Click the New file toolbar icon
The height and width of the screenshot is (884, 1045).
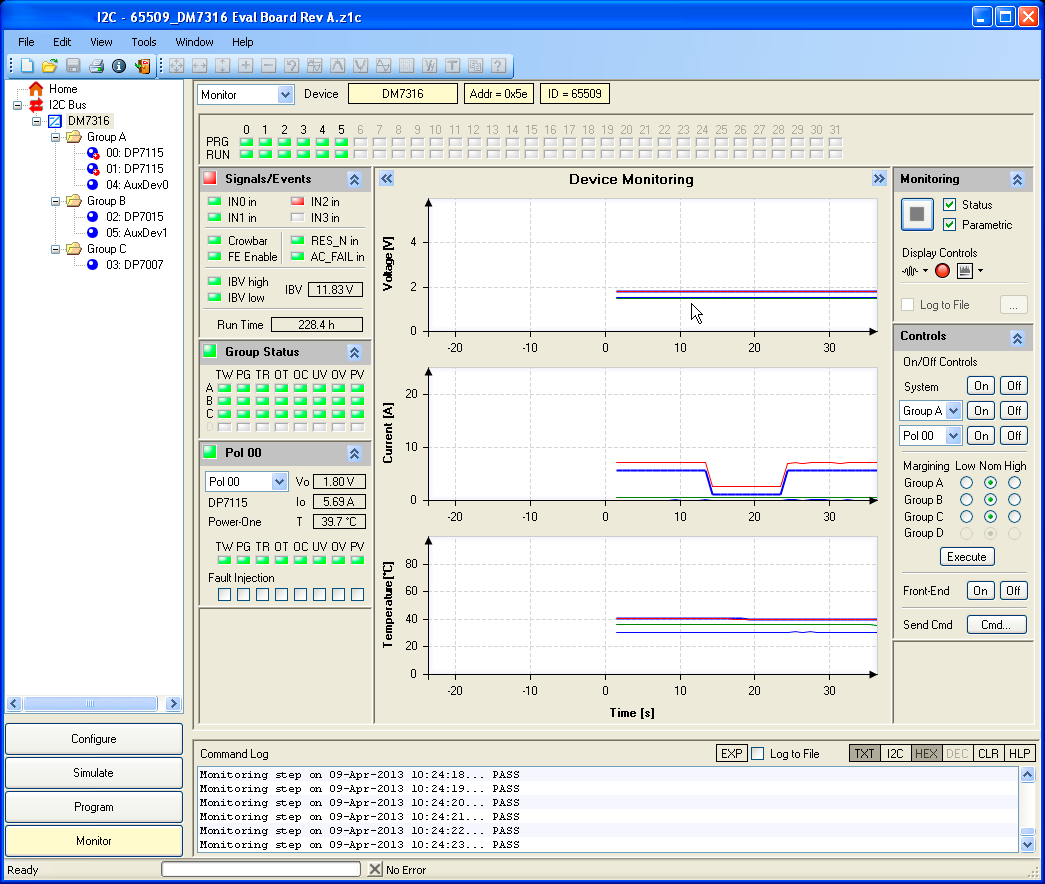coord(27,66)
